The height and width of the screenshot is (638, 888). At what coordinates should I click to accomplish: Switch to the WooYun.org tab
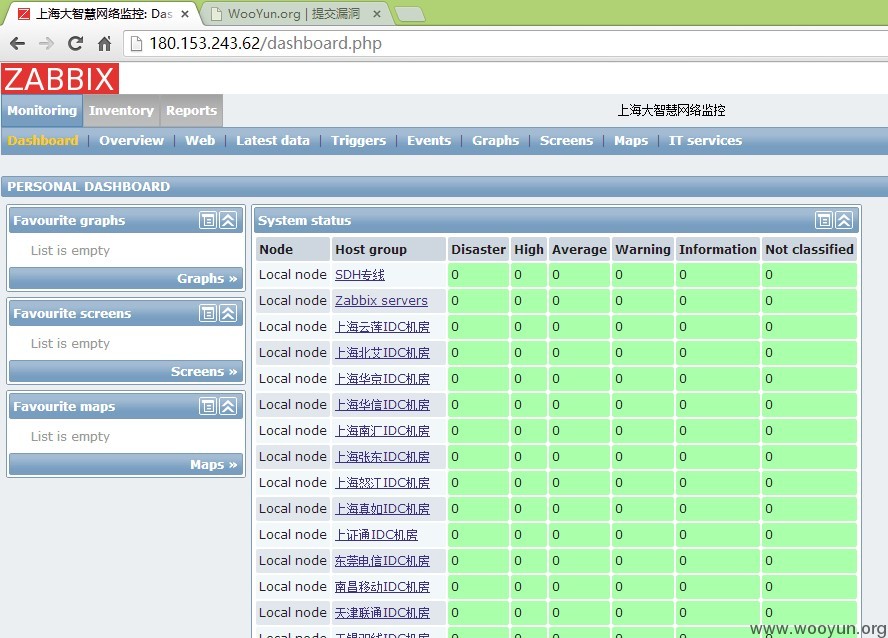293,14
